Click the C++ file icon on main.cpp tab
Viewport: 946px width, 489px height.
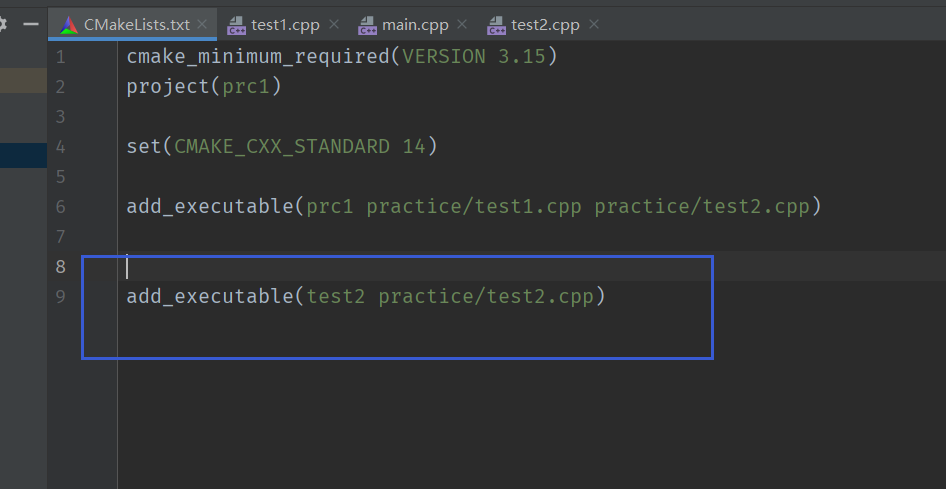[x=367, y=25]
